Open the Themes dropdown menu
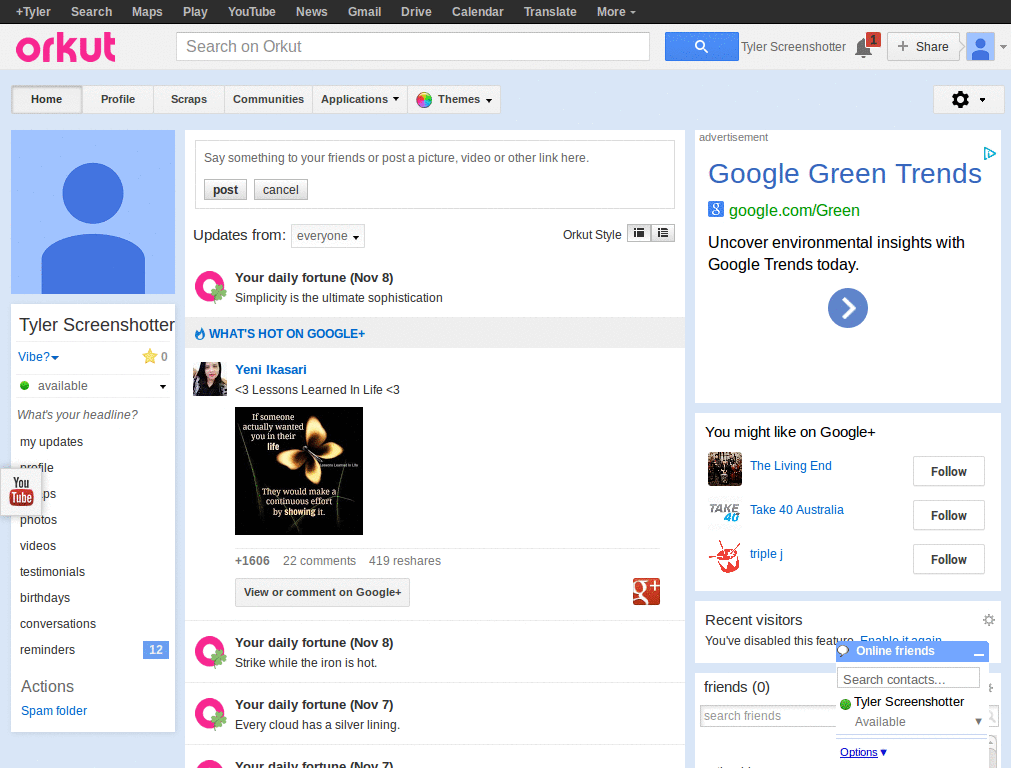1024x768 pixels. pos(454,99)
